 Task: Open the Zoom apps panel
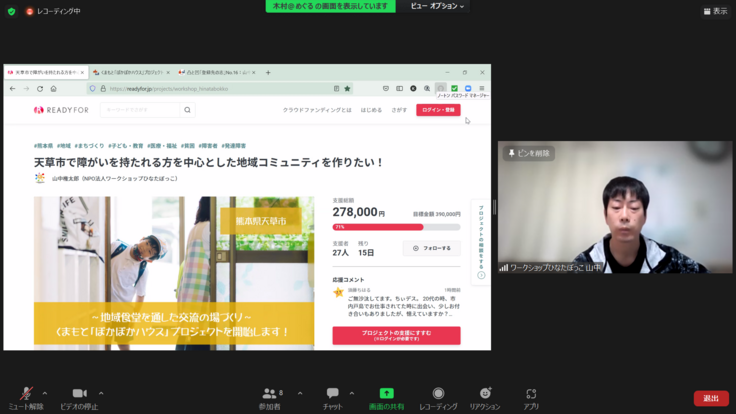coord(531,394)
